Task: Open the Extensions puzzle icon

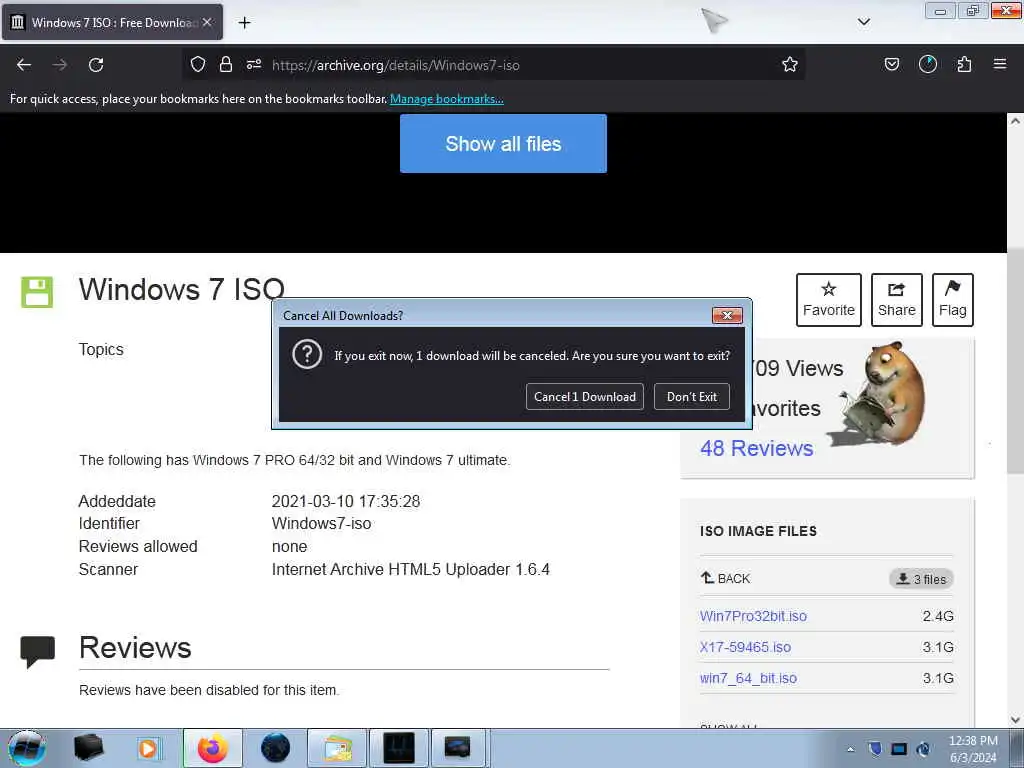Action: 964,64
